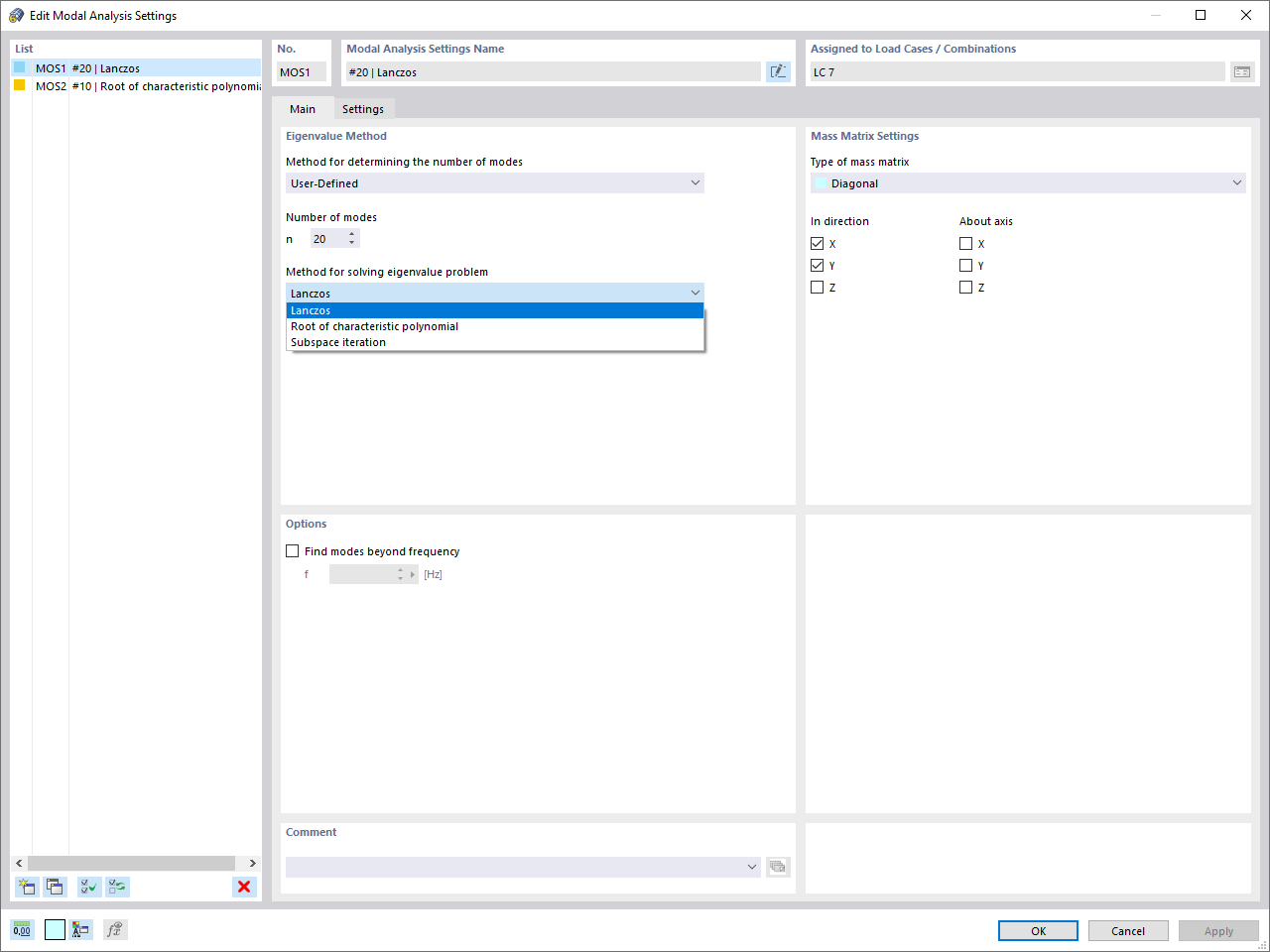Image resolution: width=1270 pixels, height=952 pixels.
Task: Open units and decimal places settings
Action: [21, 929]
